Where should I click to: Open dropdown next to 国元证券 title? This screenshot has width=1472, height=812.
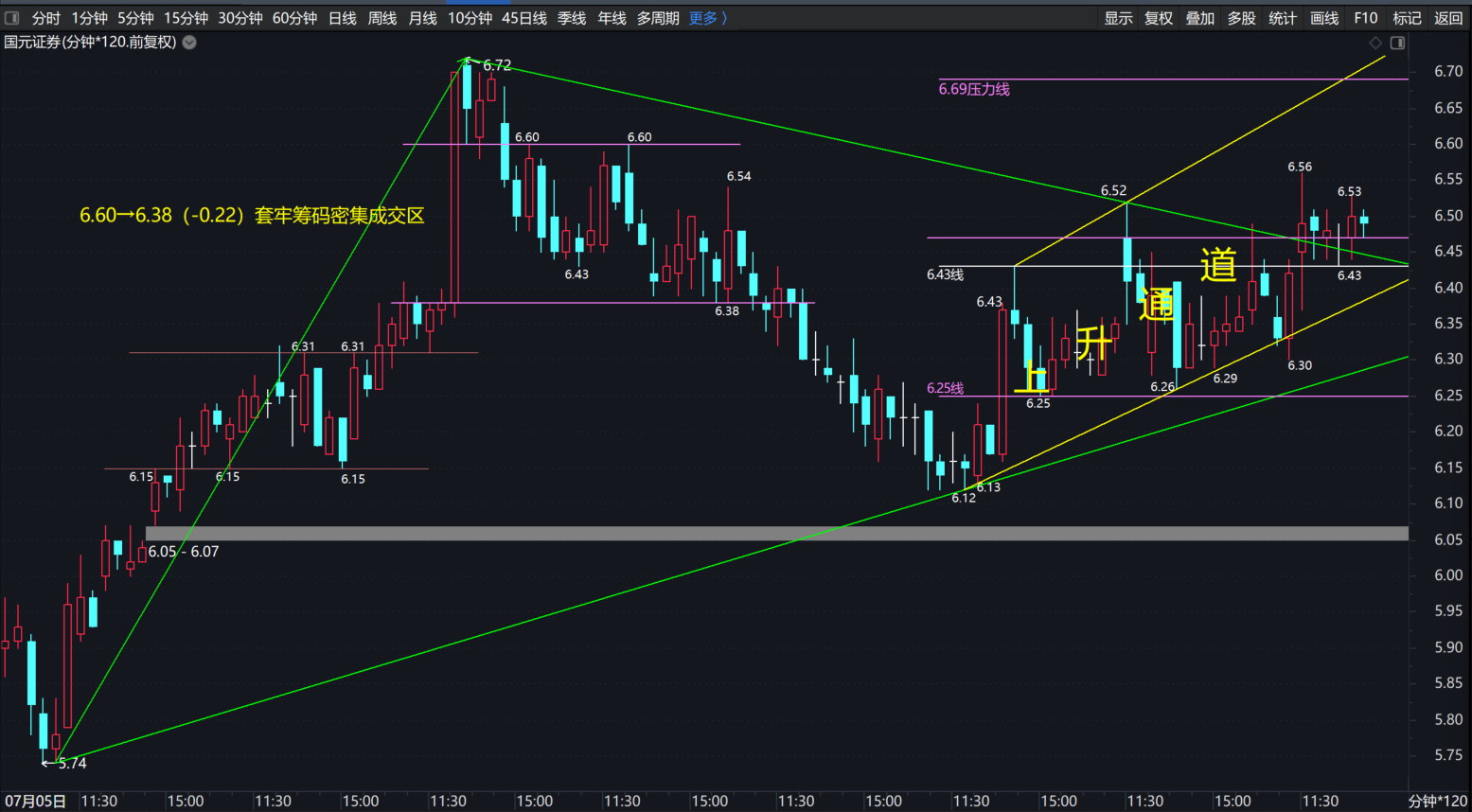(189, 43)
